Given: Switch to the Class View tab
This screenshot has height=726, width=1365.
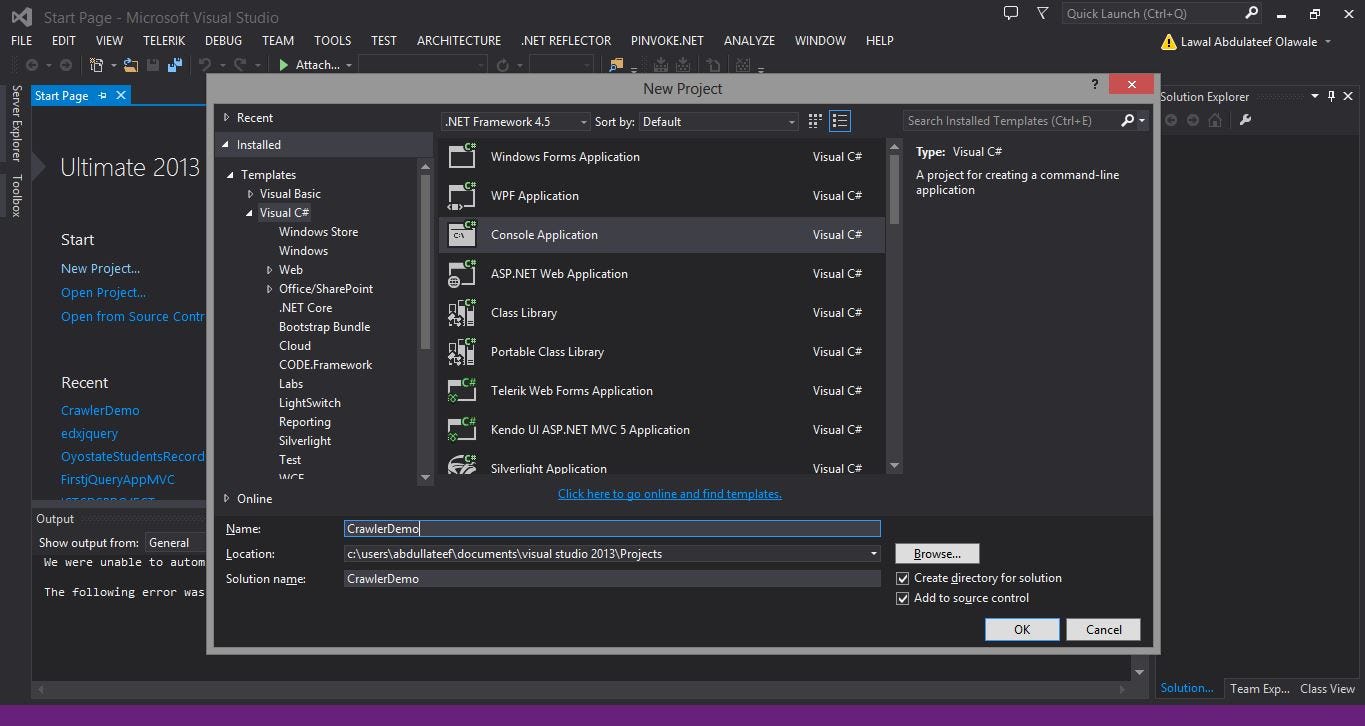Looking at the screenshot, I should [1326, 688].
